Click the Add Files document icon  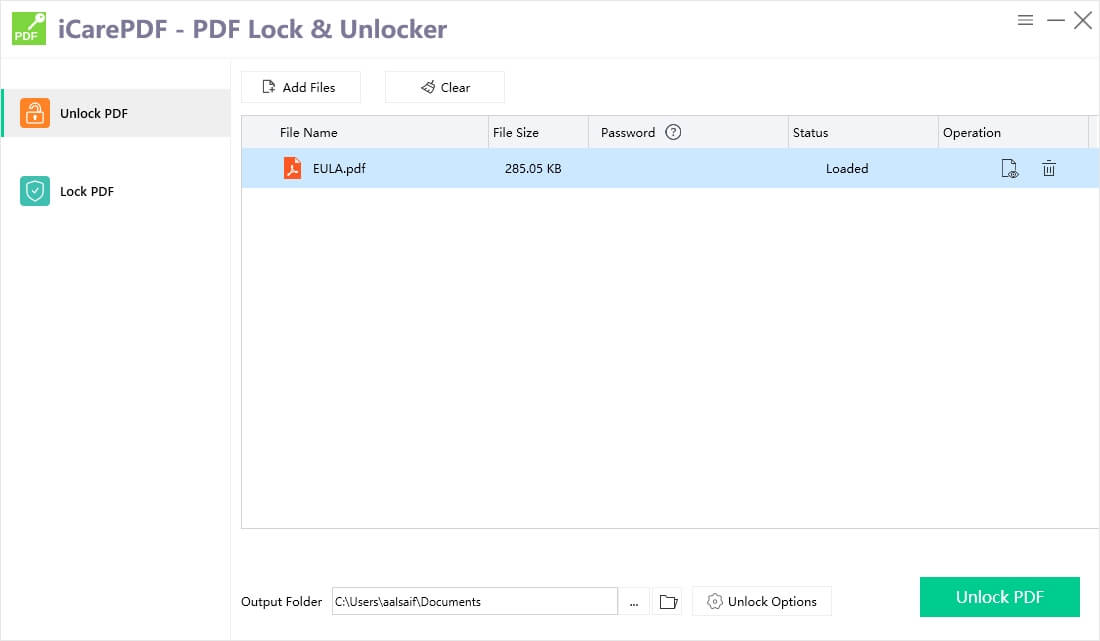tap(266, 87)
